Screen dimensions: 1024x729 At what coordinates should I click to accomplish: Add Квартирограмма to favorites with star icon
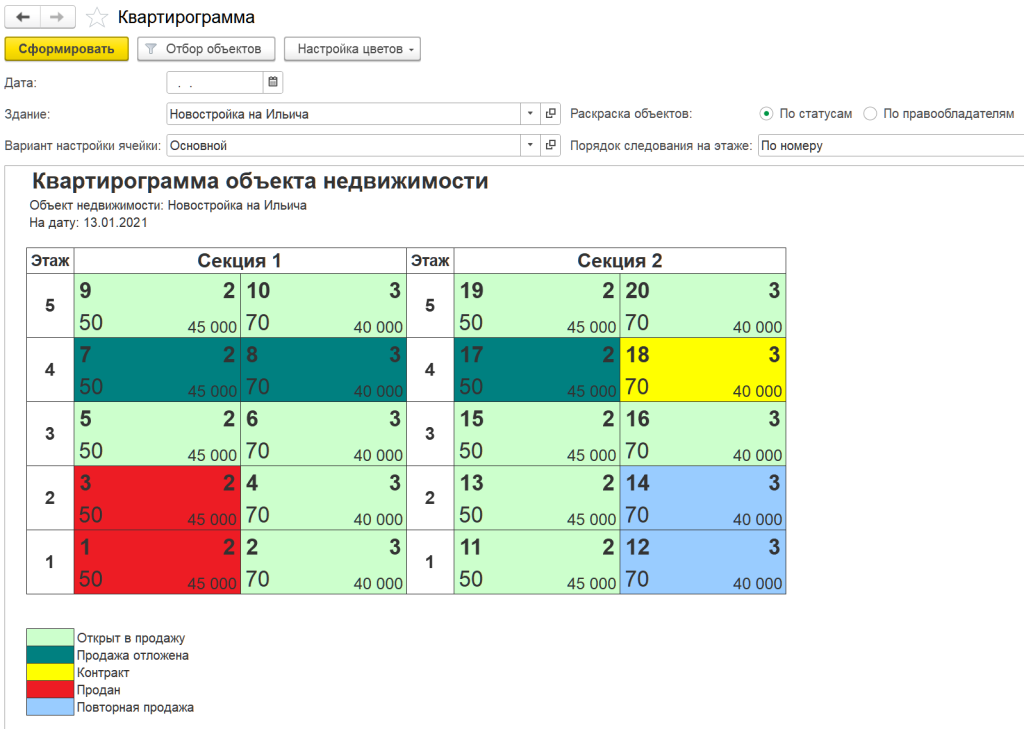point(97,18)
